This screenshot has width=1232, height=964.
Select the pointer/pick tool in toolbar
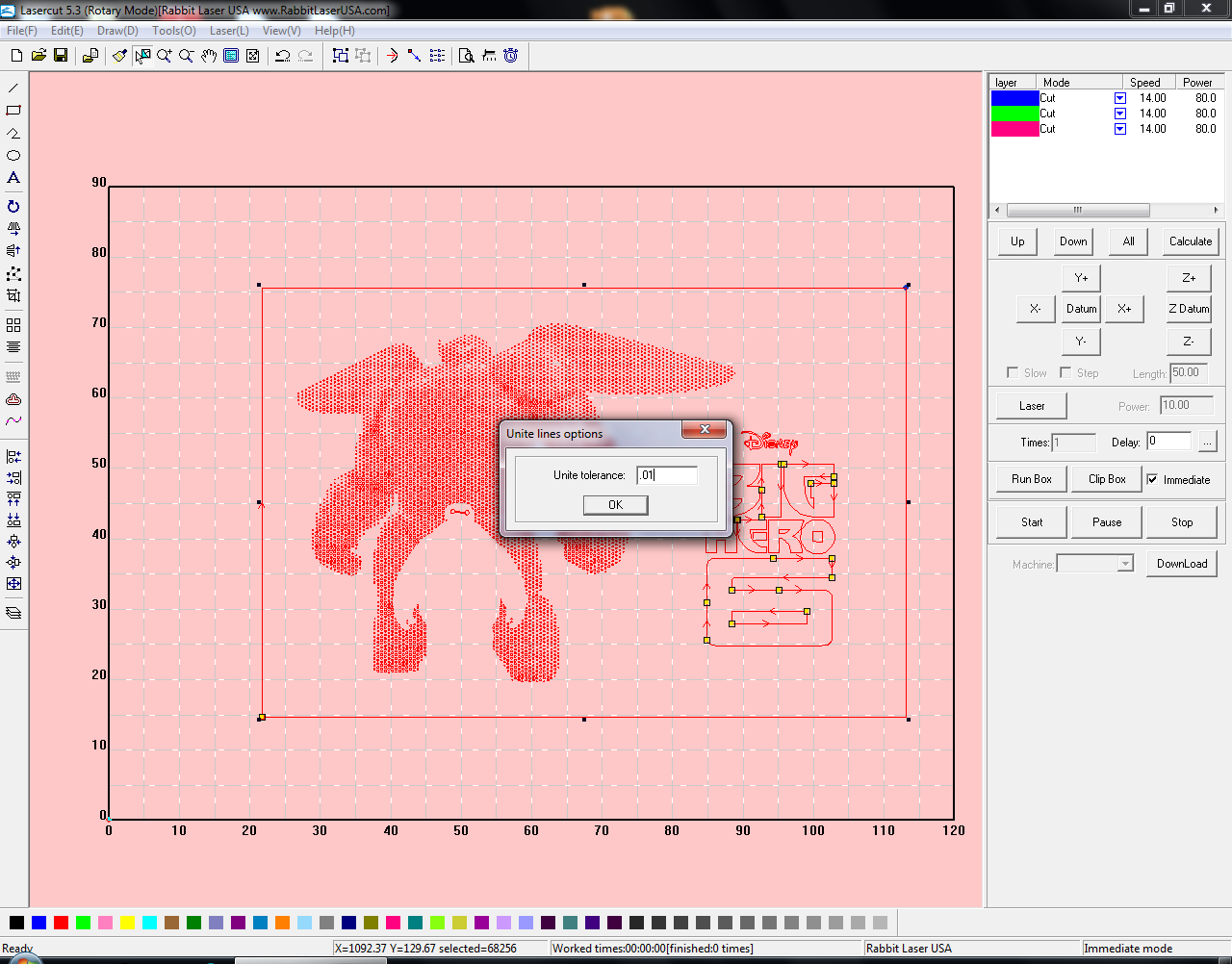click(142, 56)
